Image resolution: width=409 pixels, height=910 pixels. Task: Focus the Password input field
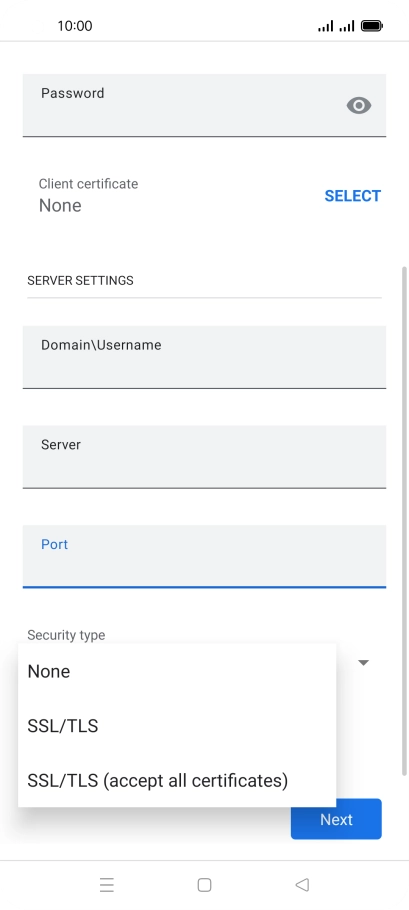(x=204, y=105)
